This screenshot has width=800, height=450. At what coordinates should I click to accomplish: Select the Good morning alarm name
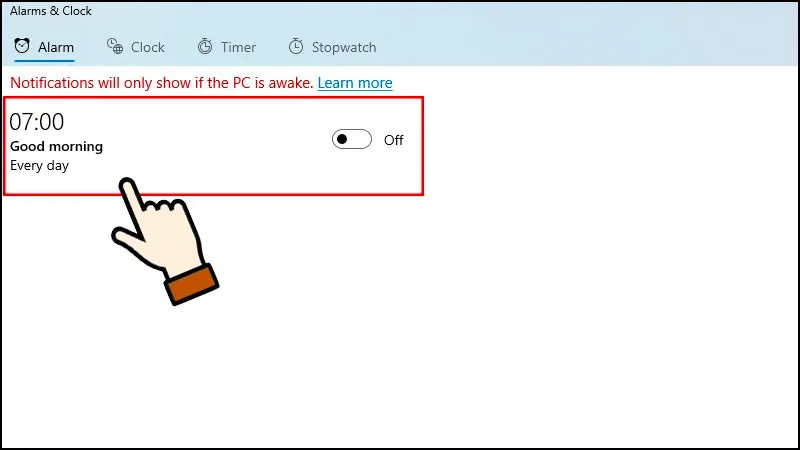[57, 147]
